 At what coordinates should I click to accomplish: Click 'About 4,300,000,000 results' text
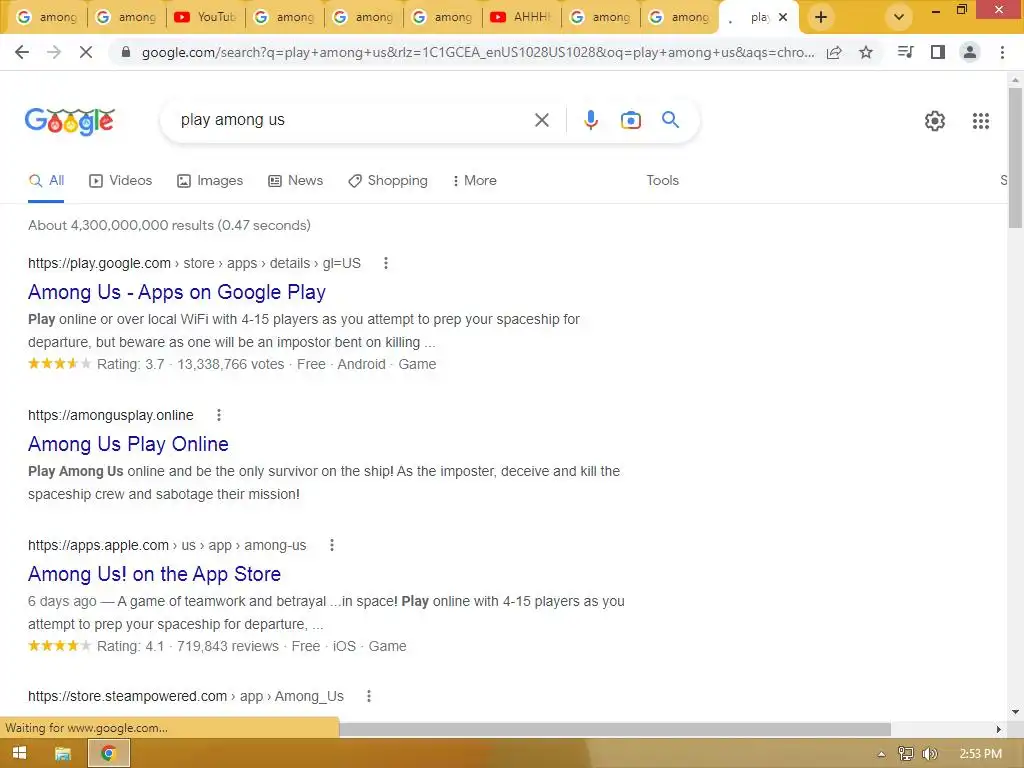coord(121,225)
